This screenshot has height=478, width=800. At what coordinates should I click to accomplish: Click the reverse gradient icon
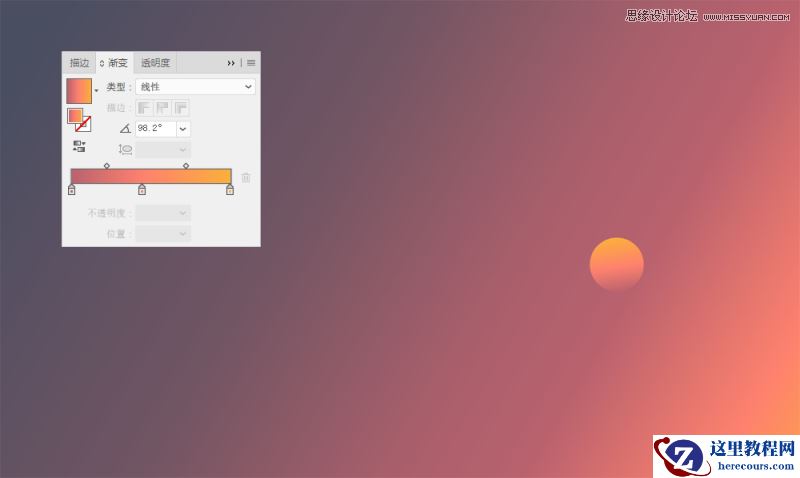point(79,147)
